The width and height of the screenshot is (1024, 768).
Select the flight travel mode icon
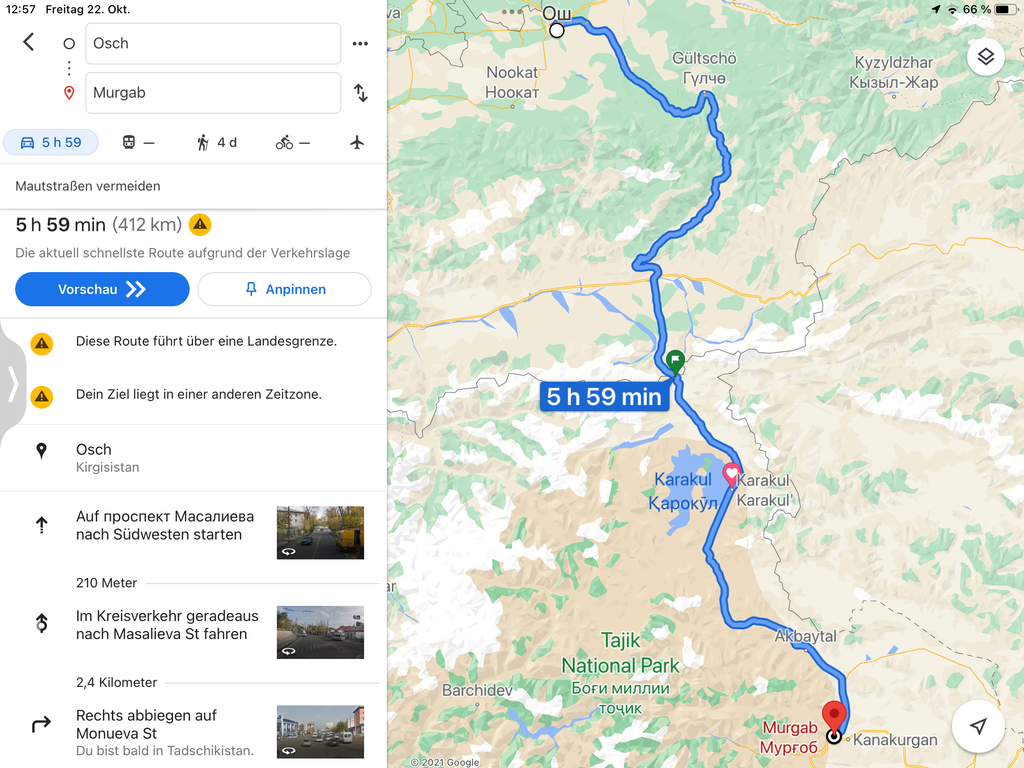[x=357, y=142]
